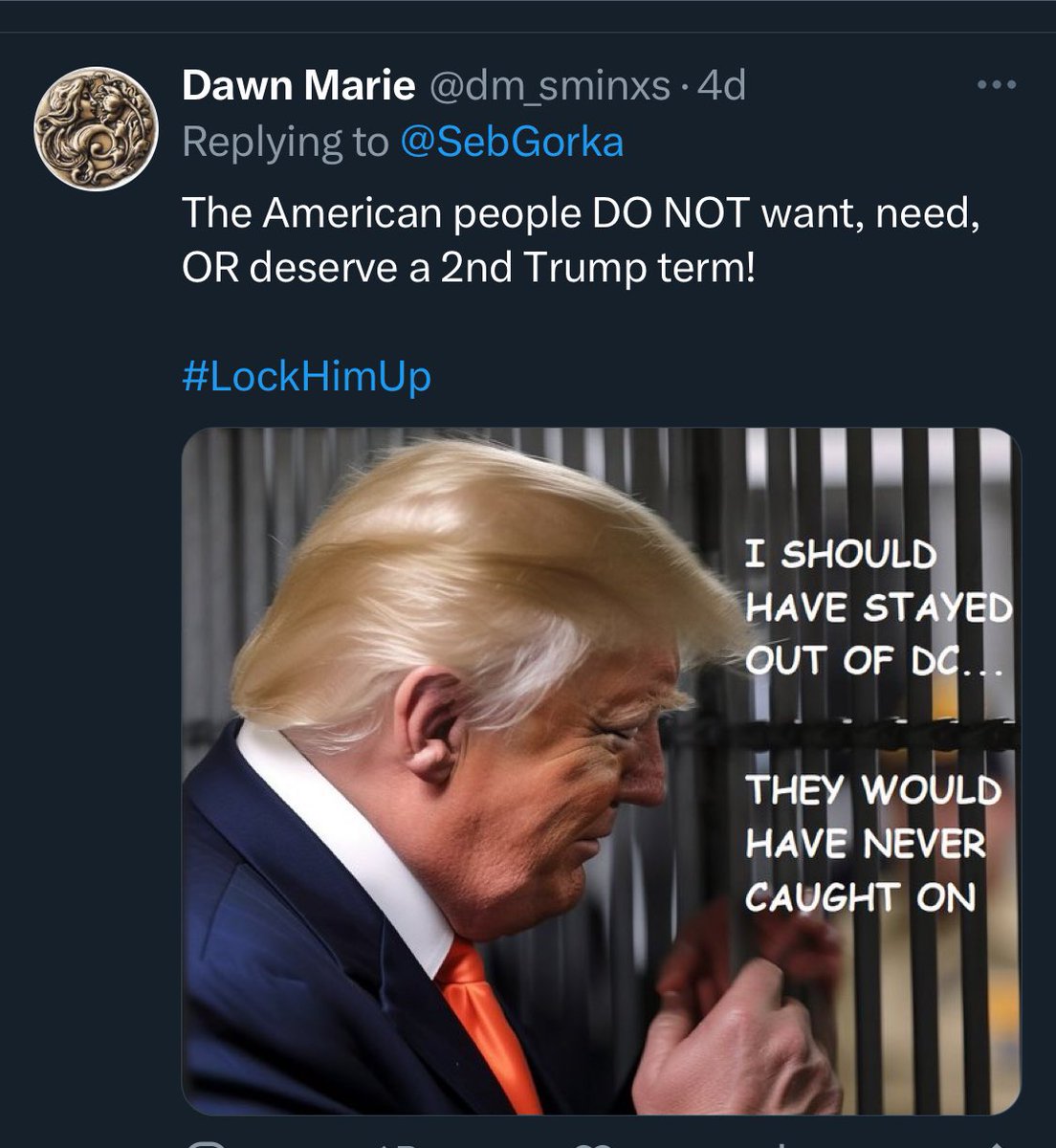Screen dimensions: 1056x1148
Task: Tap the 'OR deserve a 2nd Trump term!' line
Action: pyautogui.click(x=469, y=269)
